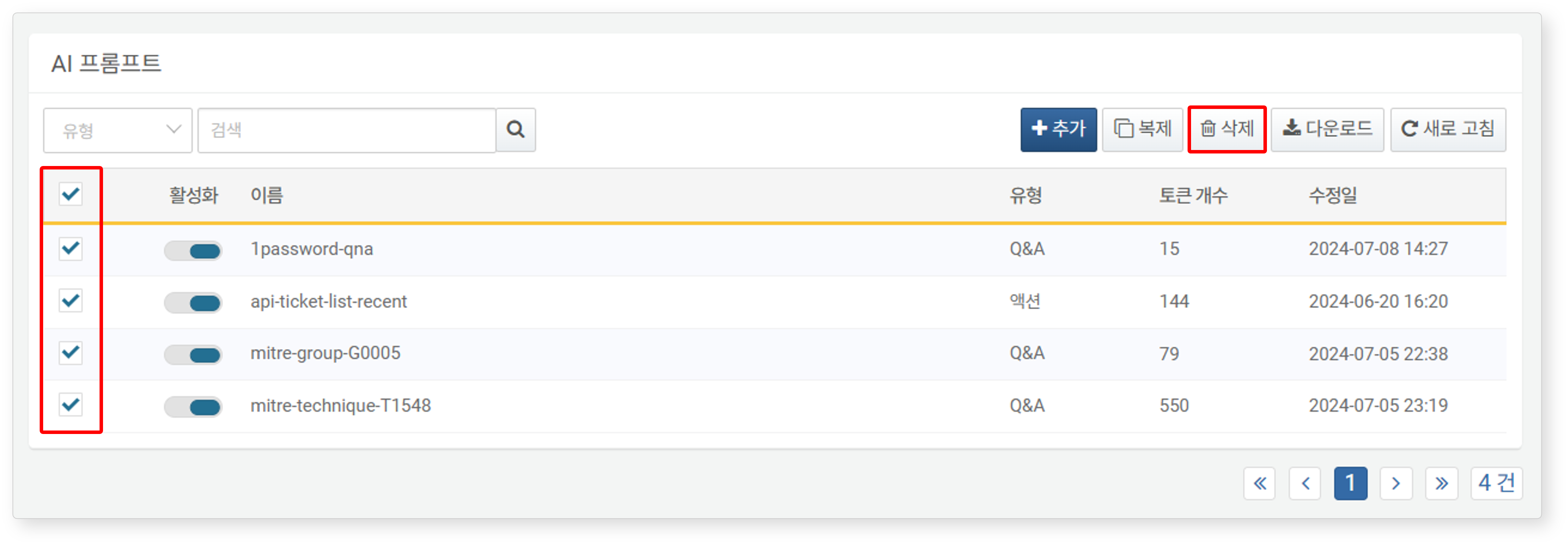Uncheck the mitre-group-G0005 row checkbox

(71, 353)
